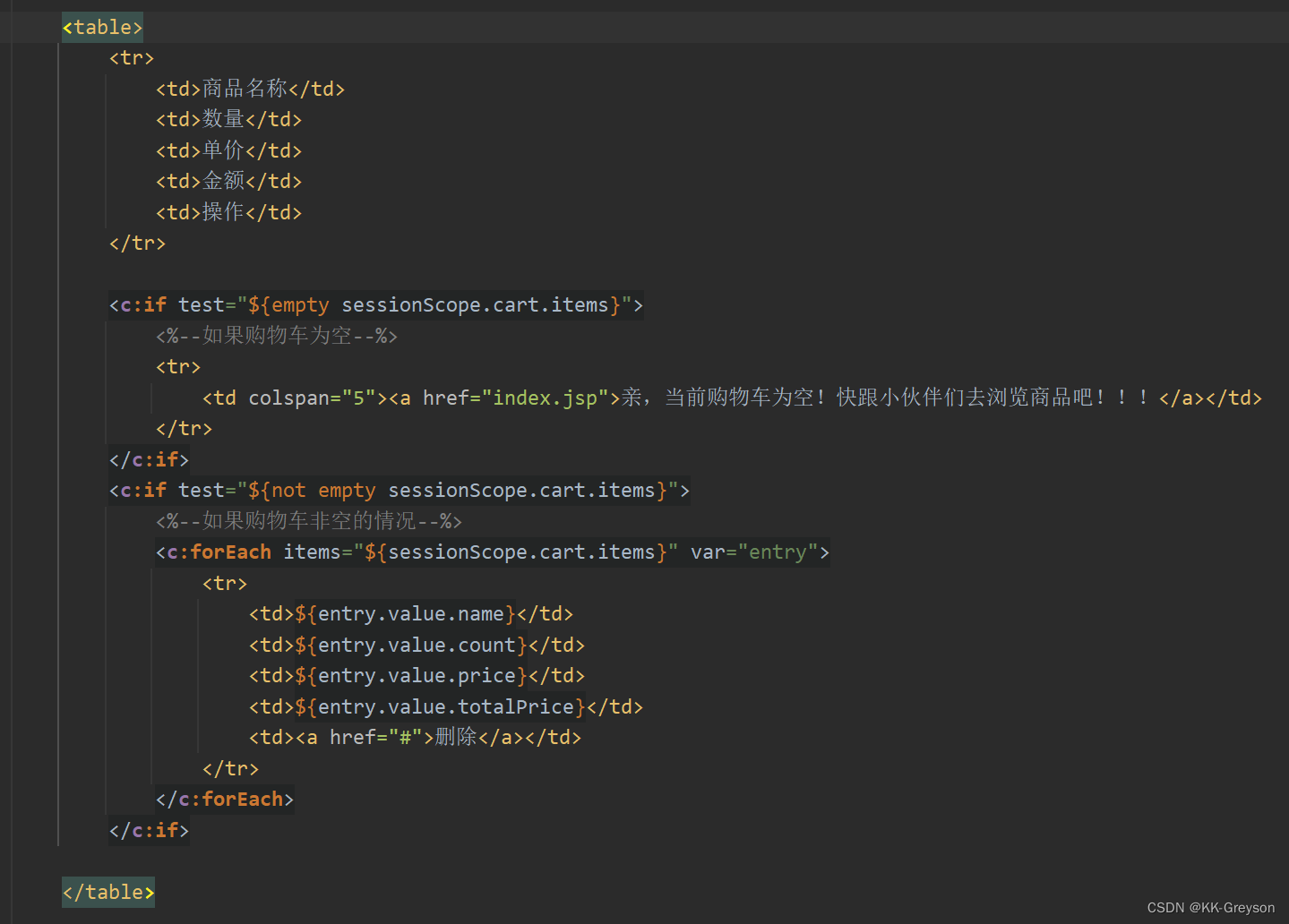
Task: Select the 数量 table cell text
Action: pos(223,119)
